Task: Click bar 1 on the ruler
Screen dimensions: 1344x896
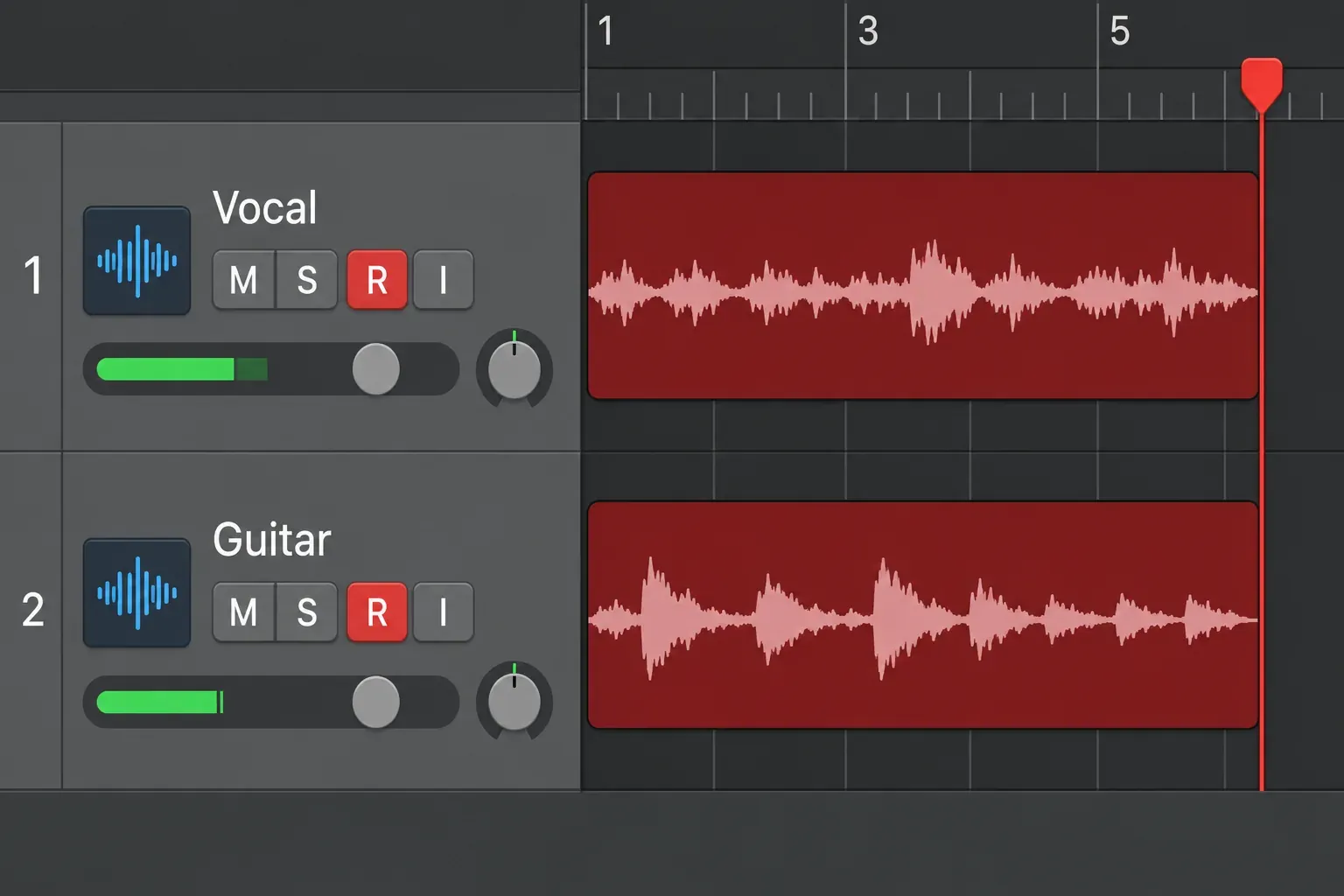Action: [605, 31]
